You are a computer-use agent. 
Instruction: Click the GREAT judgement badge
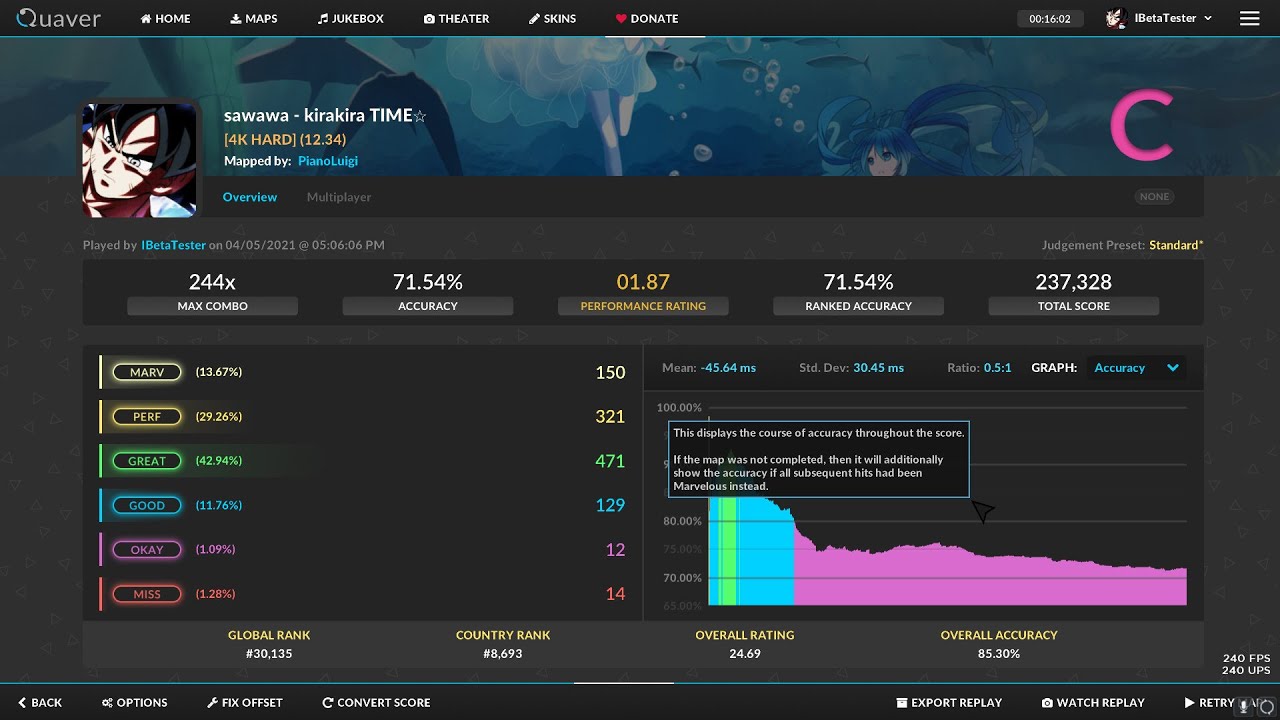click(x=147, y=461)
